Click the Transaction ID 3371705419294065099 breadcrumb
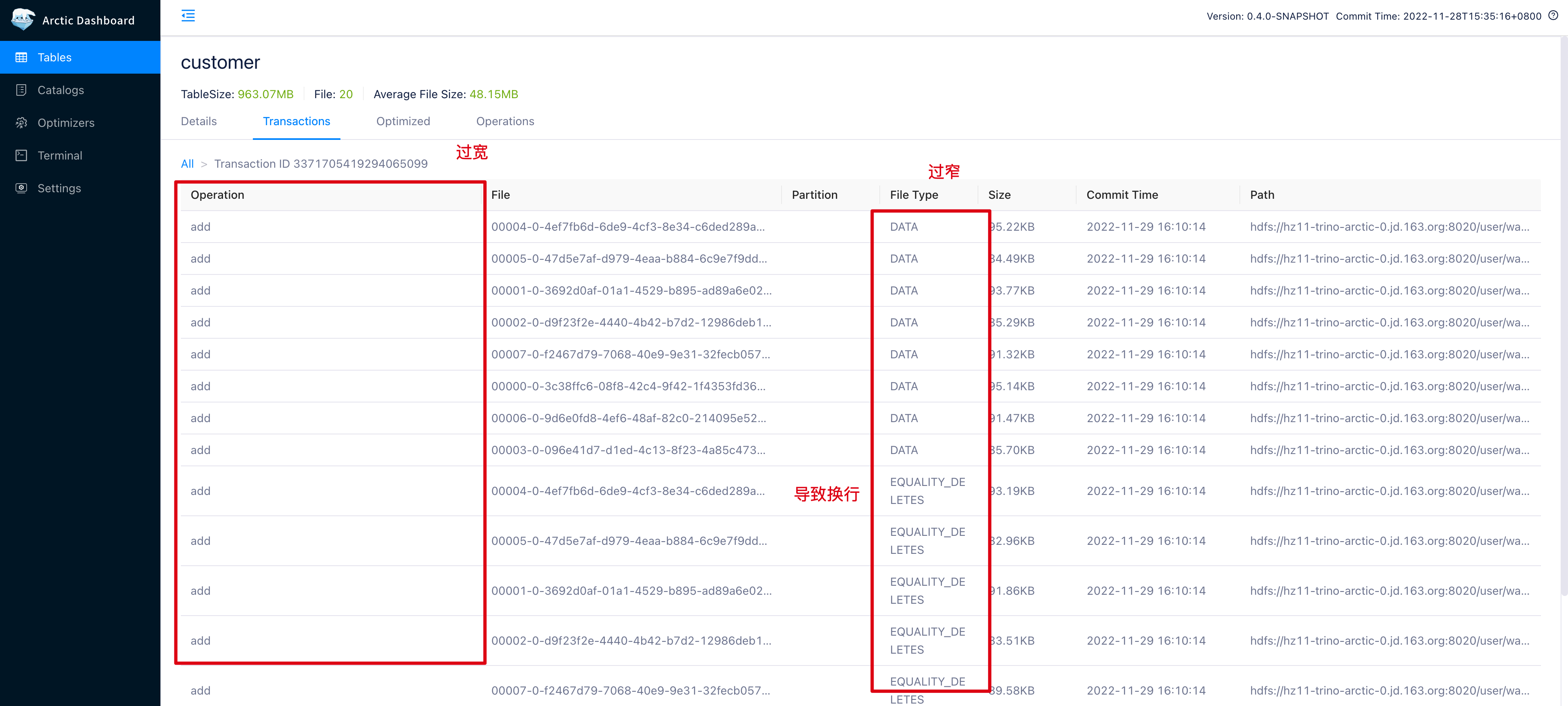Viewport: 1568px width, 706px height. pos(321,163)
